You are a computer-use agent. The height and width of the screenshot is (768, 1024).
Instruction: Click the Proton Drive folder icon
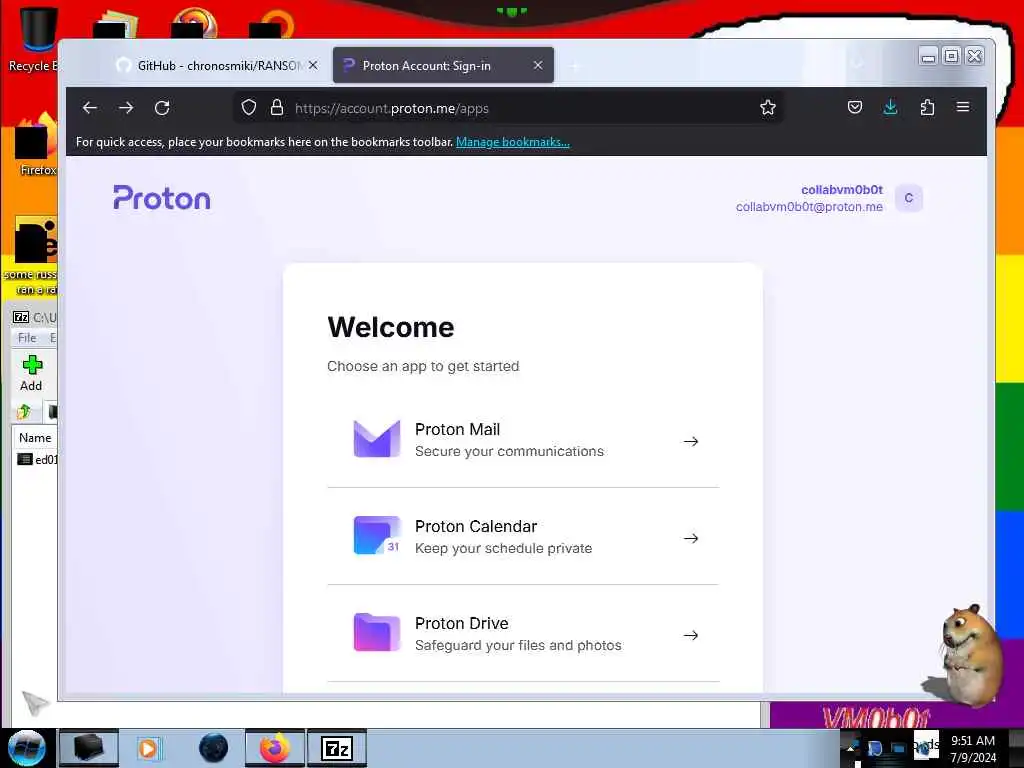point(377,632)
